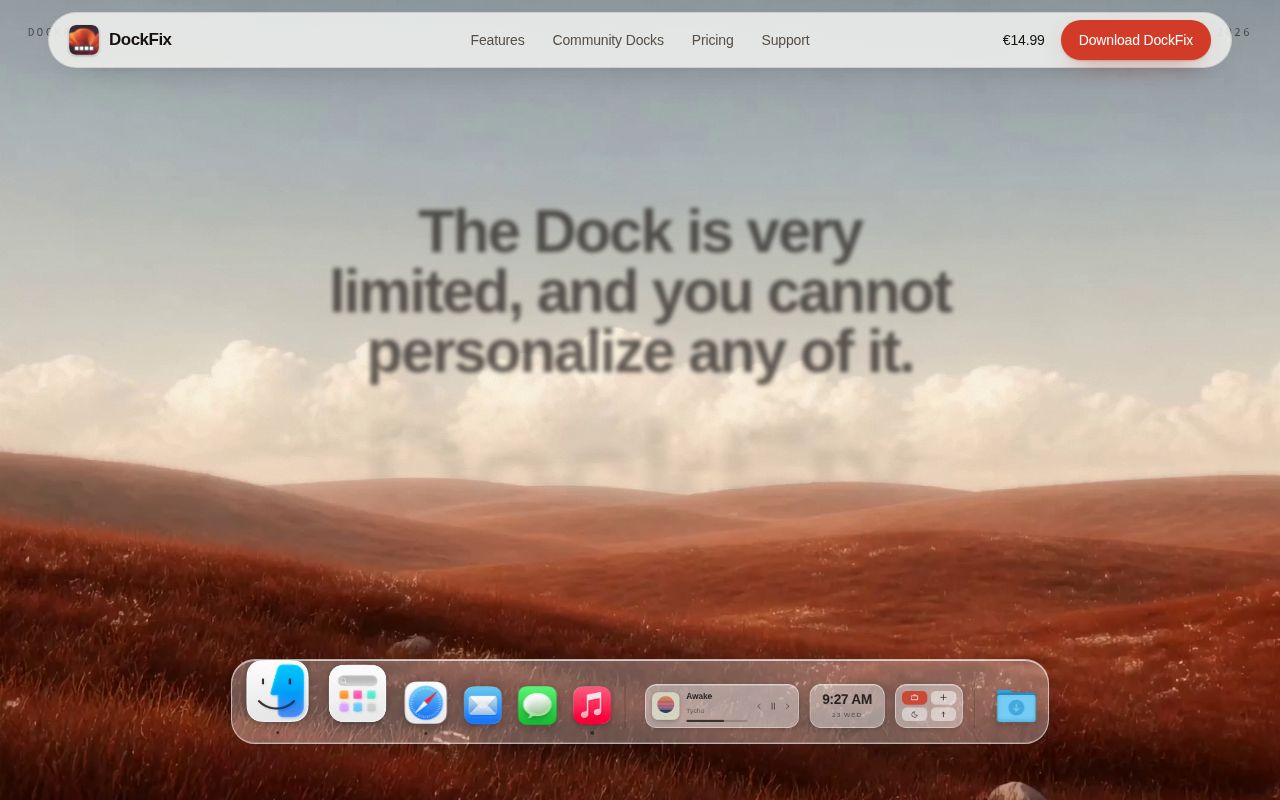Image resolution: width=1280 pixels, height=800 pixels.
Task: Click the Download DockFix button
Action: tap(1135, 40)
